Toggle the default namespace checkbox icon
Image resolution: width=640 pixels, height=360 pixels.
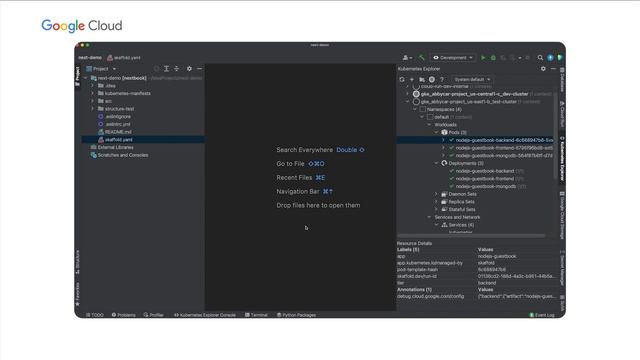tap(430, 117)
